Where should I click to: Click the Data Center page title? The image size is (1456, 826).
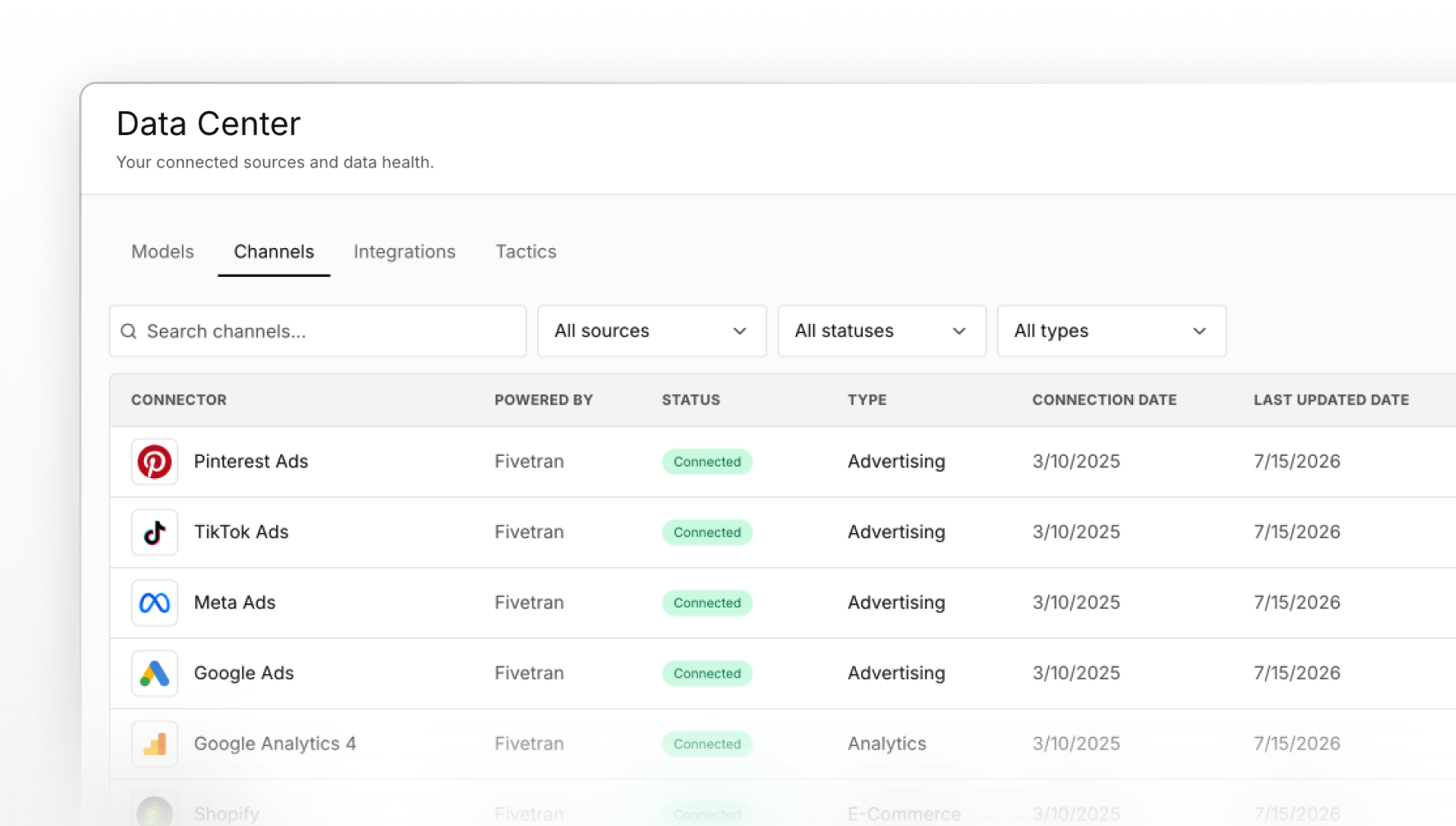click(x=208, y=124)
